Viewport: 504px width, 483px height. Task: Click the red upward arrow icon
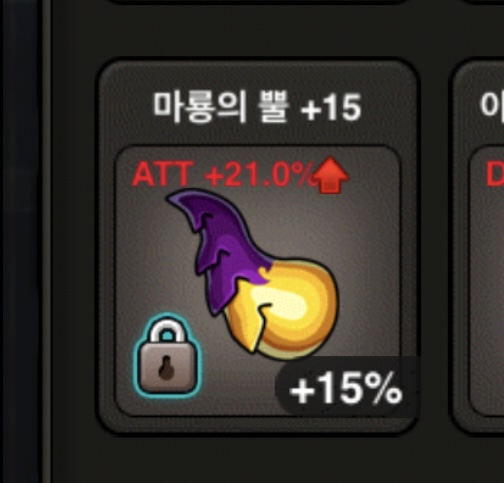330,175
